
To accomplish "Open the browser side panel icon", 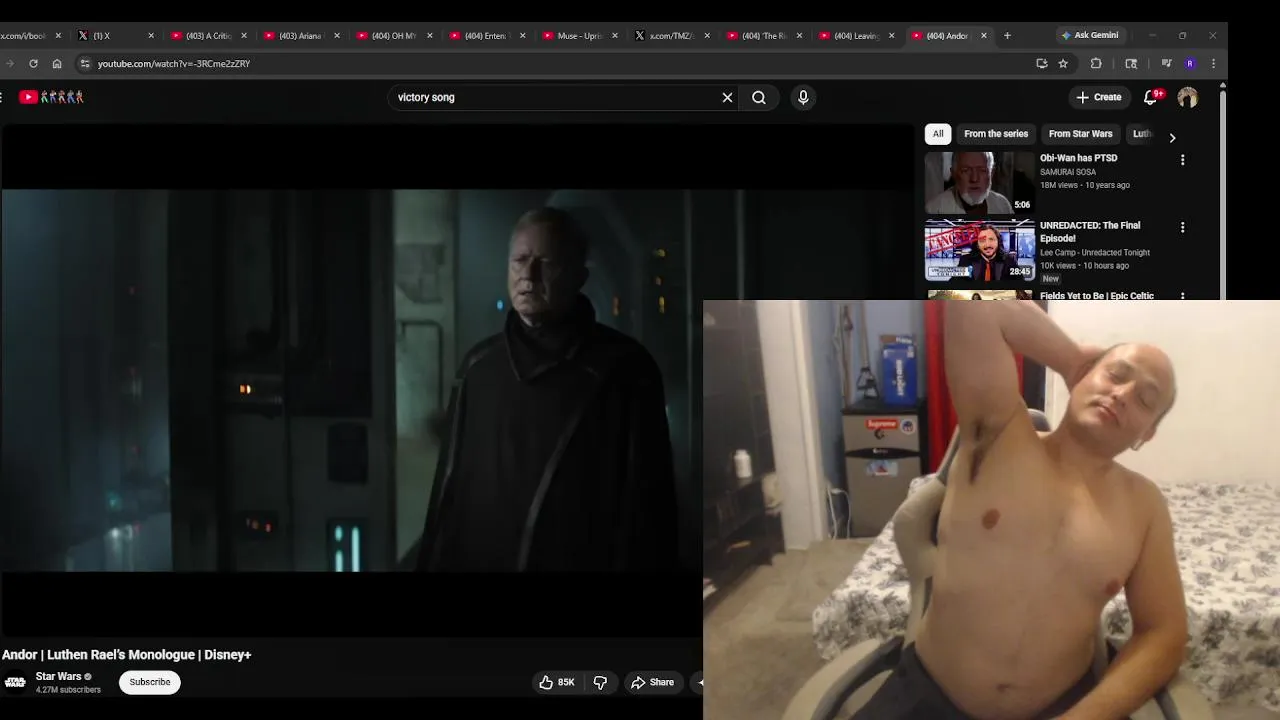I will 1131,63.
